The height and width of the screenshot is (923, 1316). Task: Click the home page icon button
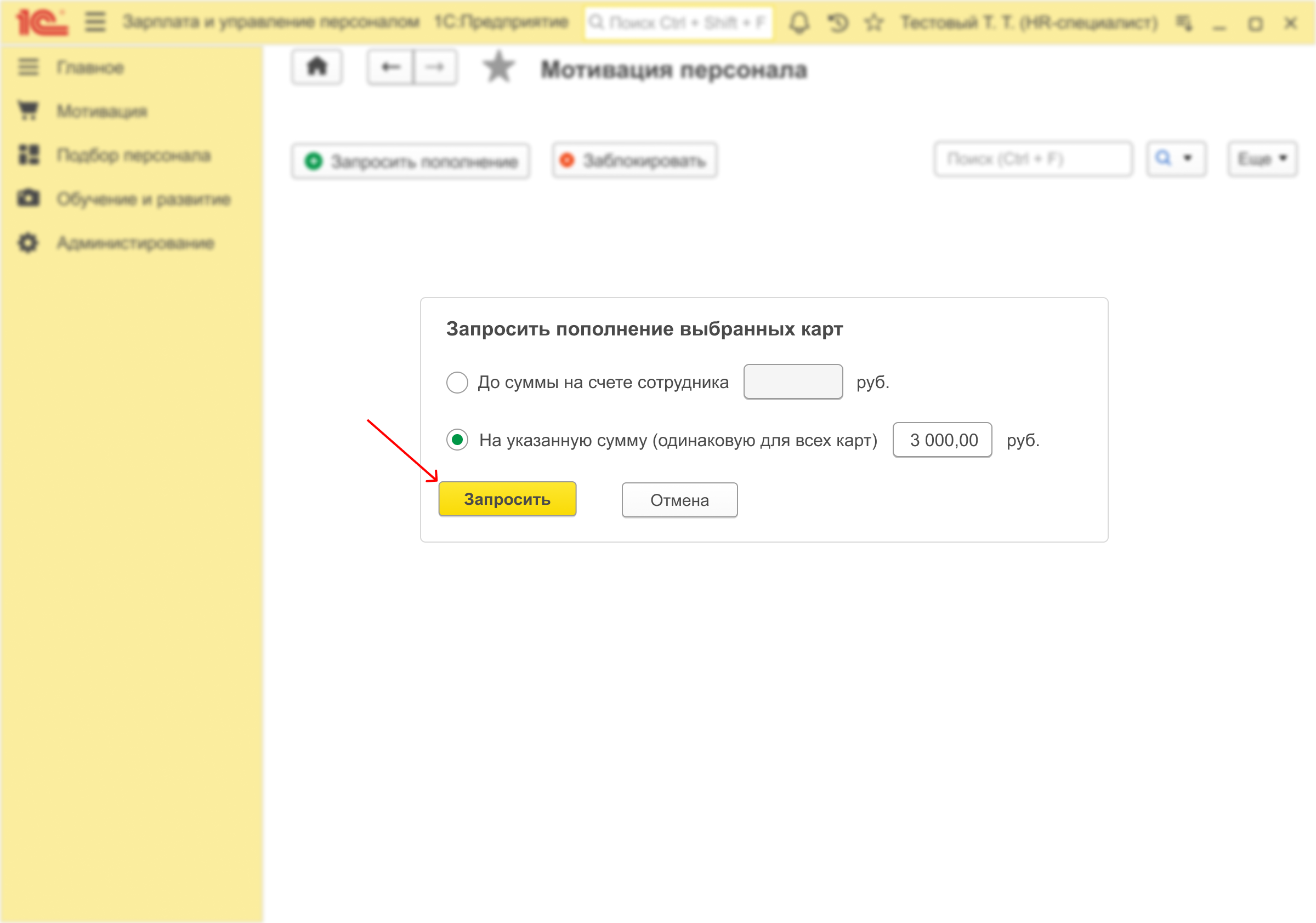tap(317, 67)
